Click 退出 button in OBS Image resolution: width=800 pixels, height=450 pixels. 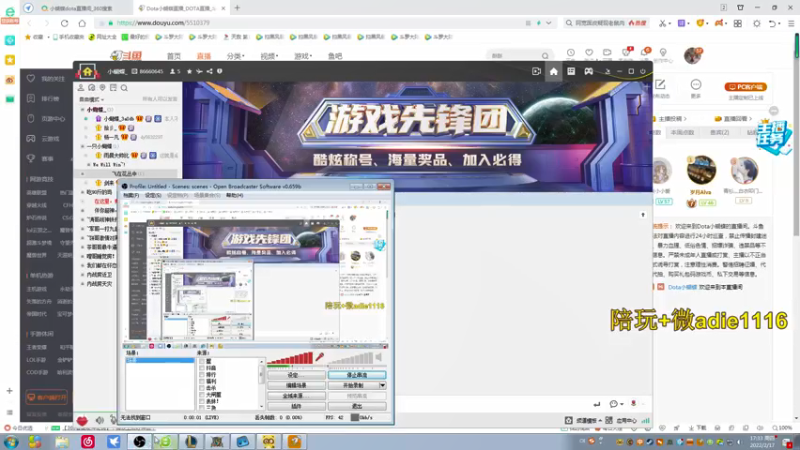(357, 406)
